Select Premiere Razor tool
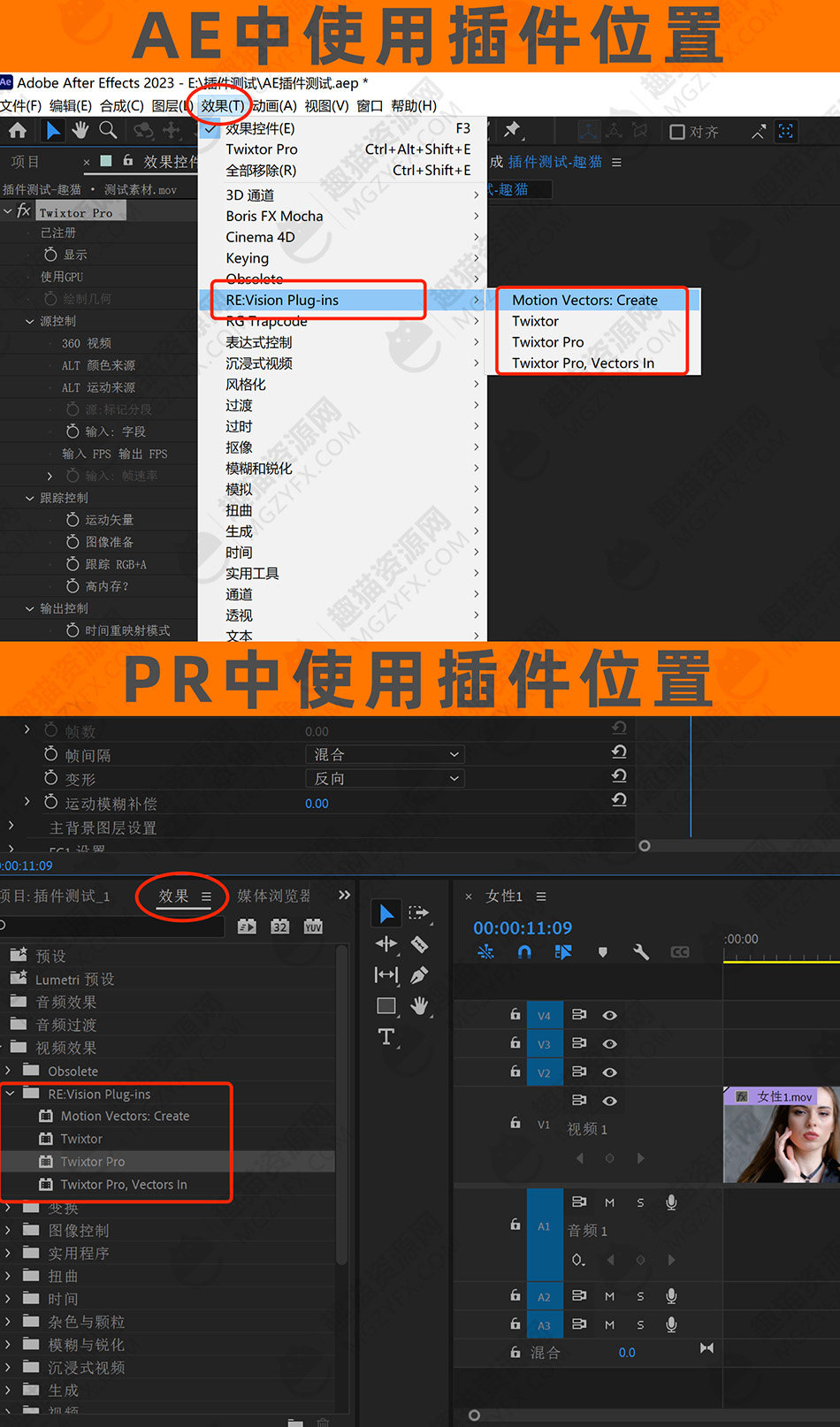The height and width of the screenshot is (1427, 840). click(x=419, y=944)
